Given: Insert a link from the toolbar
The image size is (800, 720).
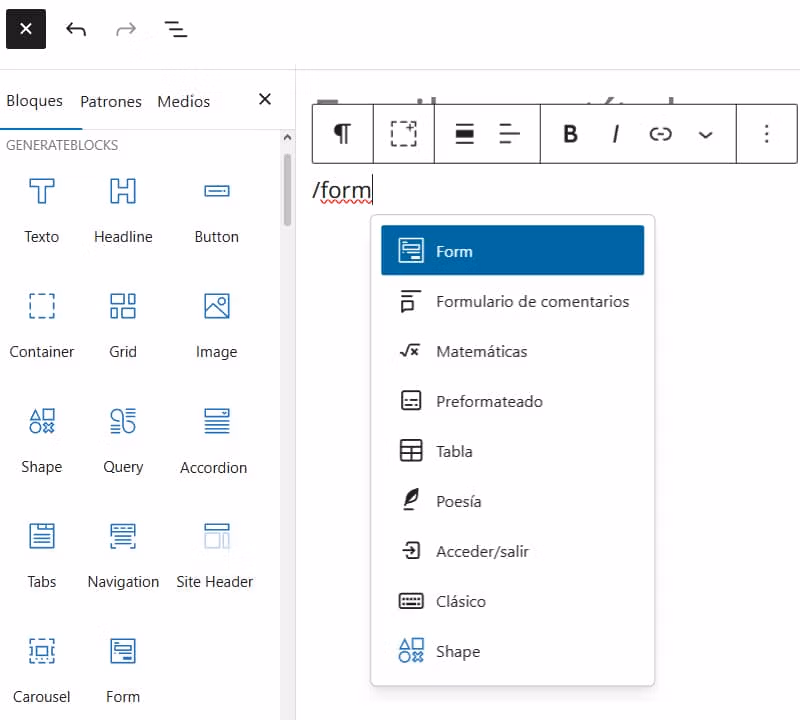Looking at the screenshot, I should pyautogui.click(x=660, y=134).
